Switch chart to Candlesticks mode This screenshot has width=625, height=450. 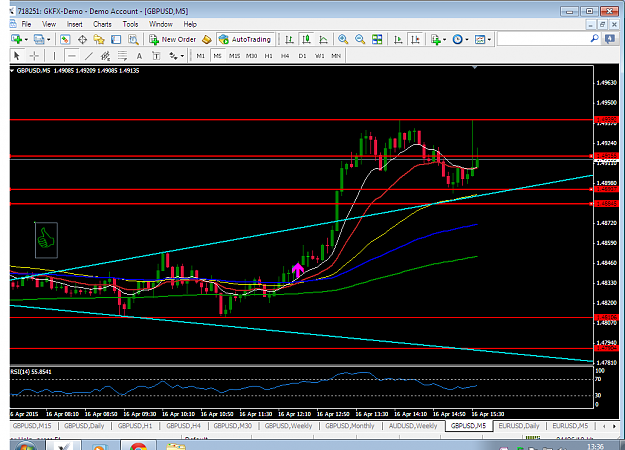click(x=306, y=39)
